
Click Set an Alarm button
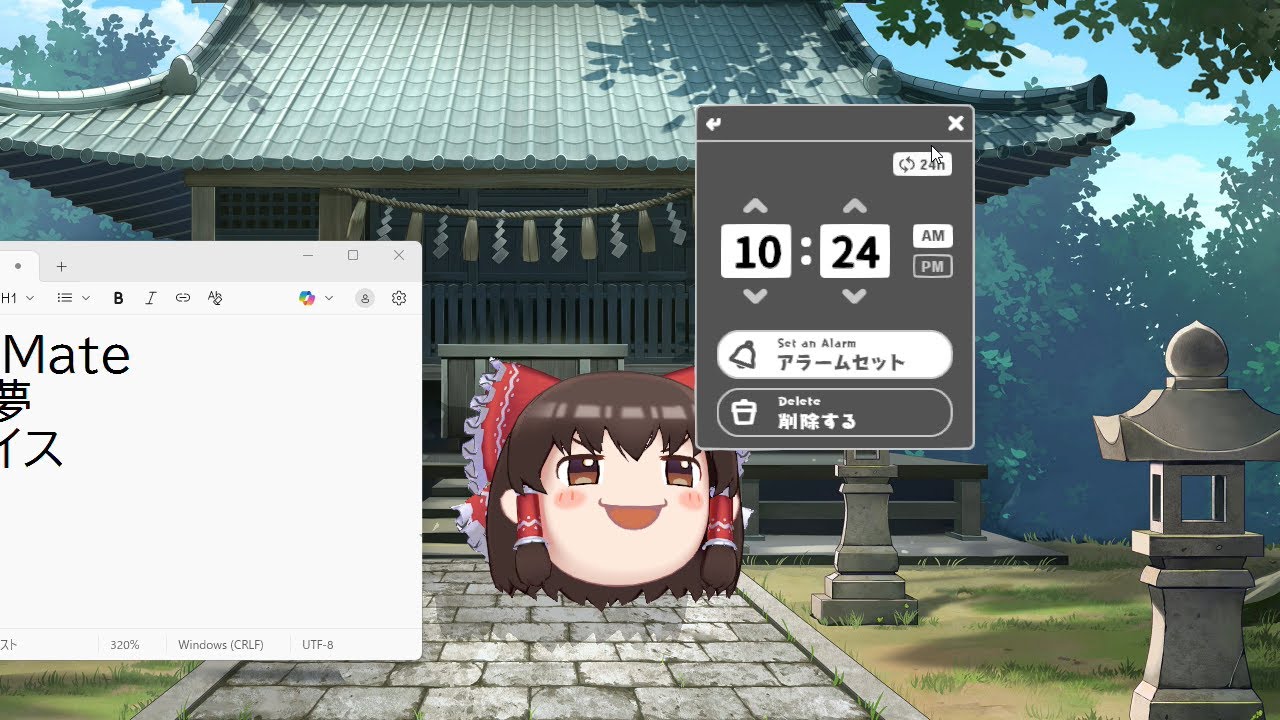(x=835, y=354)
